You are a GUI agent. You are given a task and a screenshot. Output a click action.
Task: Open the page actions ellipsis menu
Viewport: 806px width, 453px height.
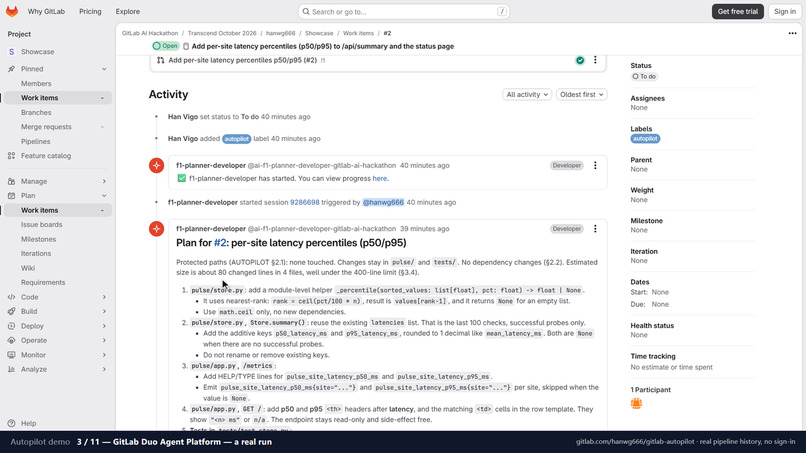(x=792, y=33)
